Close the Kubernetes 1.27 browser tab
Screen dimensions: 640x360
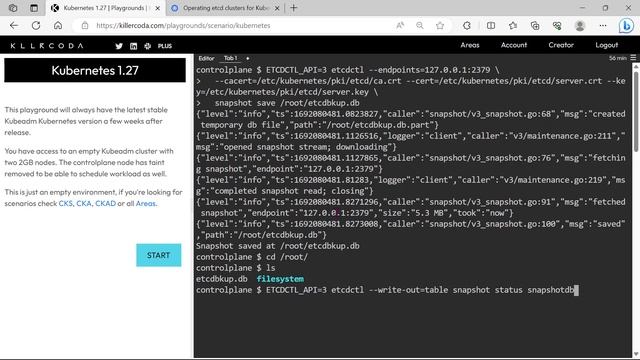coord(158,8)
